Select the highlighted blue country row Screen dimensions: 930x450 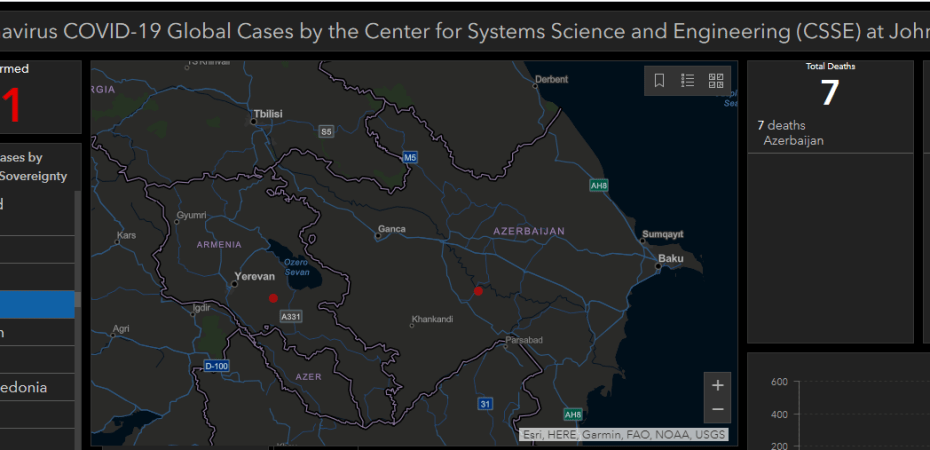(x=37, y=304)
